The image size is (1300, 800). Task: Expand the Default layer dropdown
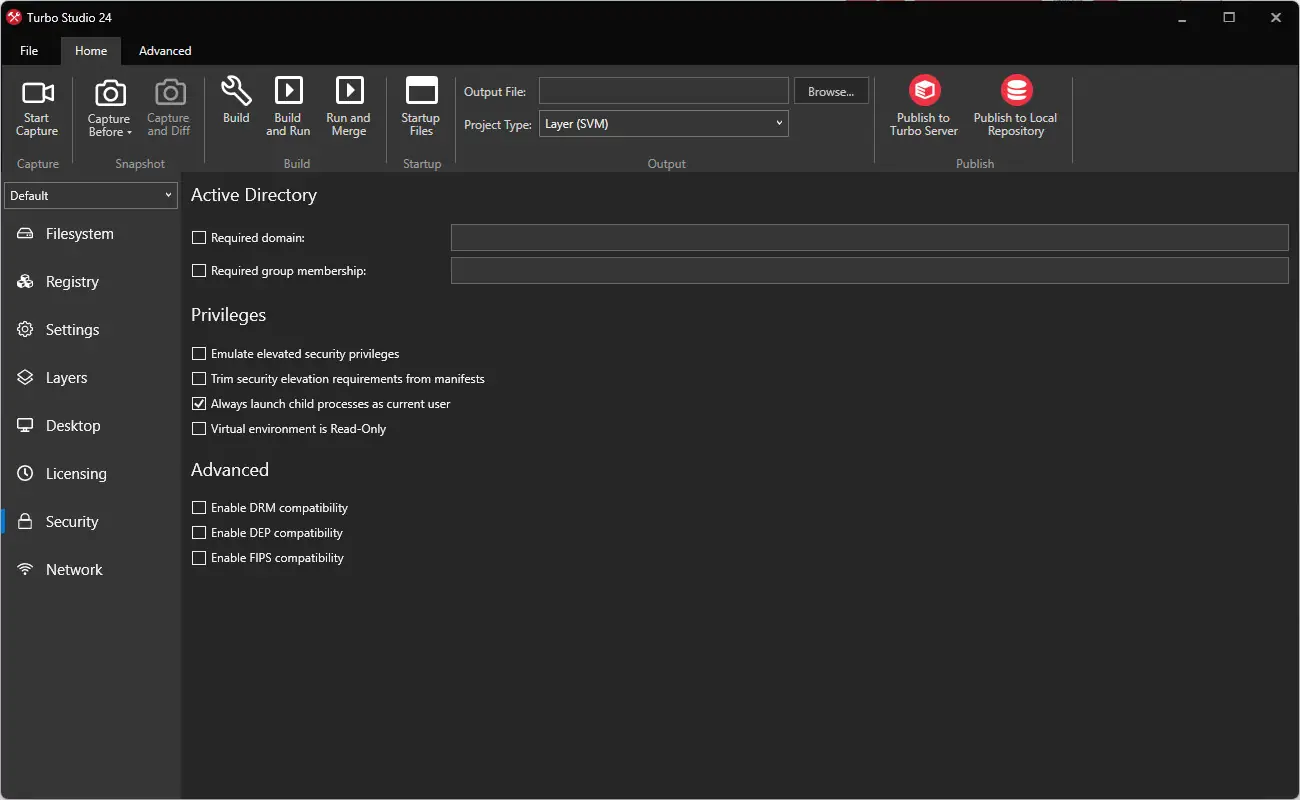[91, 196]
